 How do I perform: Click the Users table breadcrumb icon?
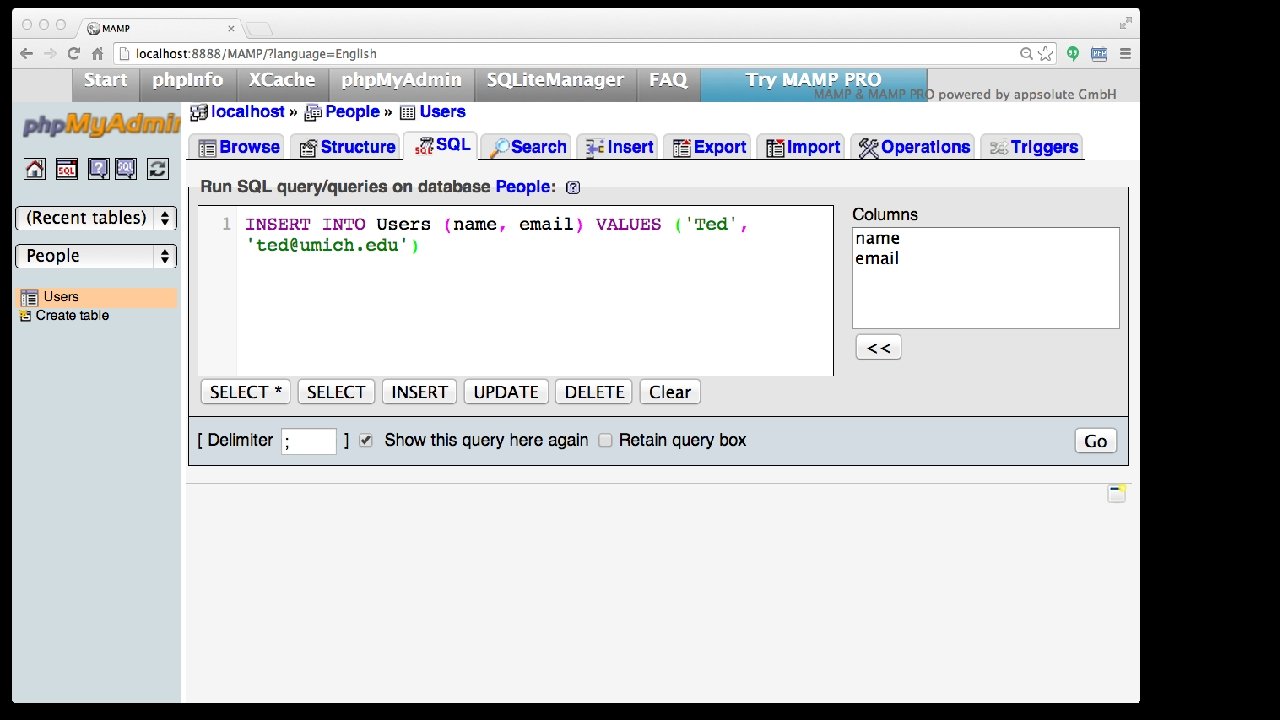pos(407,112)
